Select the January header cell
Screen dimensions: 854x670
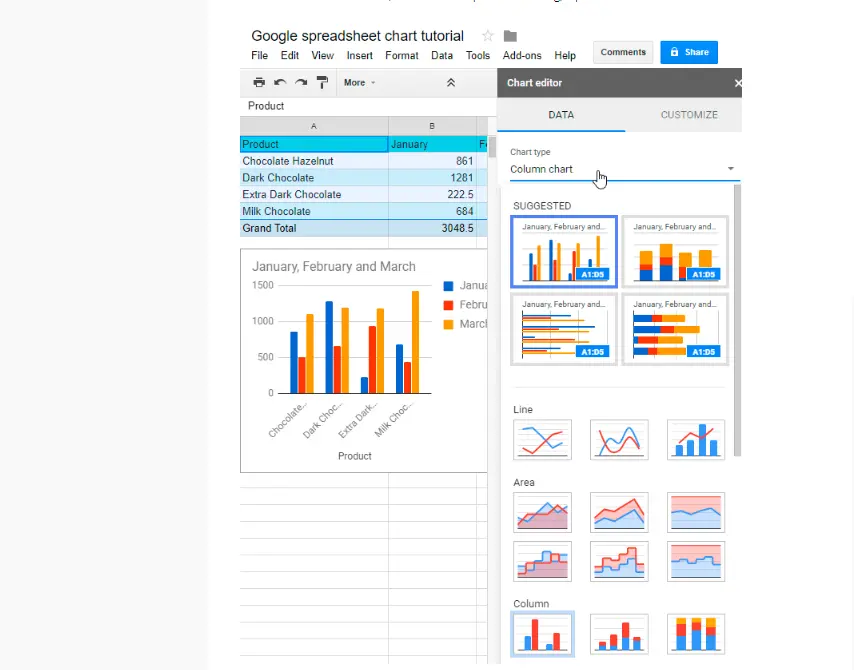pos(432,144)
